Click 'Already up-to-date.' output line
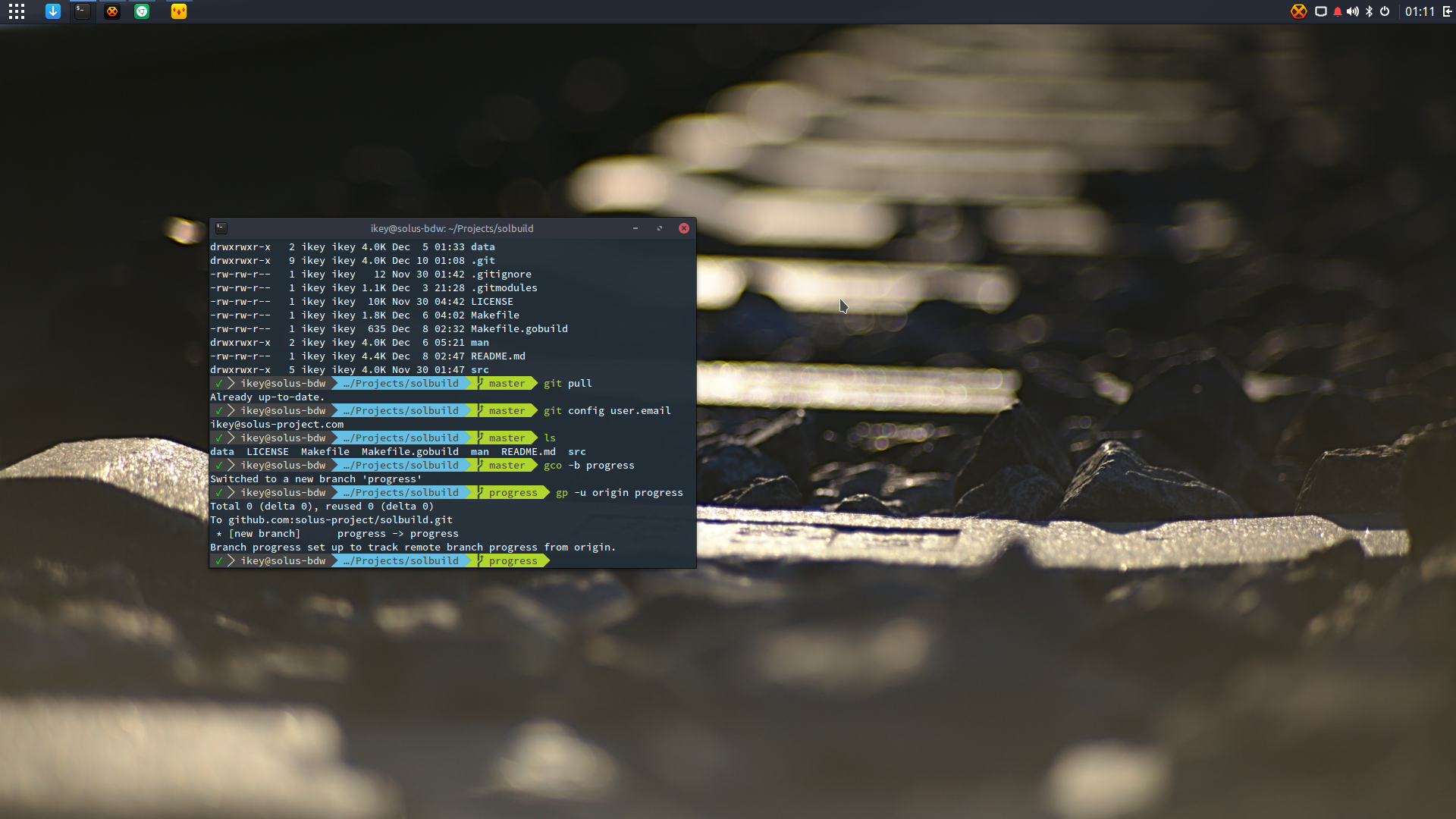The width and height of the screenshot is (1456, 819). (267, 397)
